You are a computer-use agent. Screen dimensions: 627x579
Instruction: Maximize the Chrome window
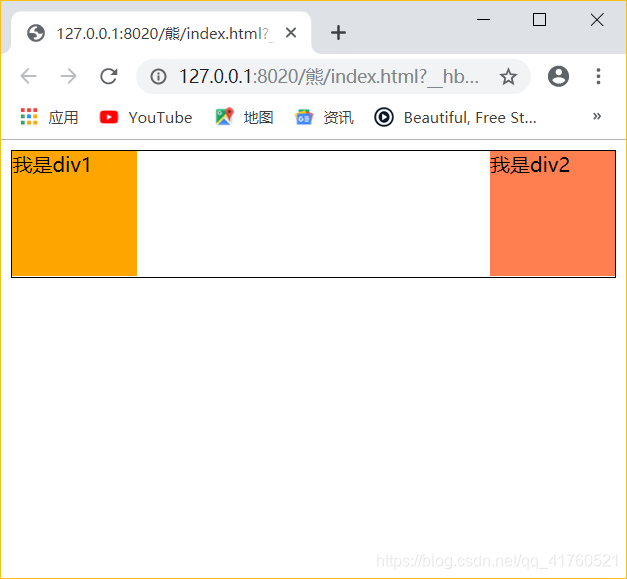point(539,19)
